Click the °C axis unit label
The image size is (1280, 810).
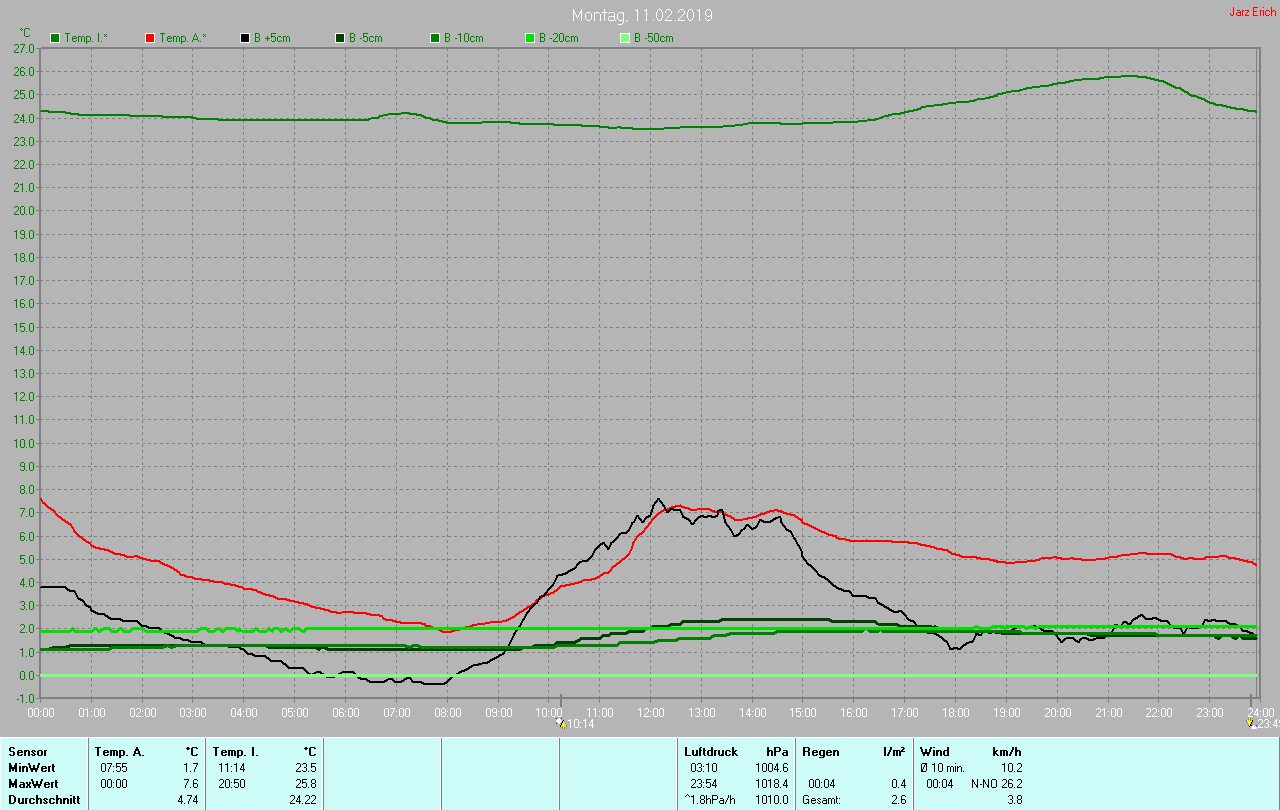(25, 32)
